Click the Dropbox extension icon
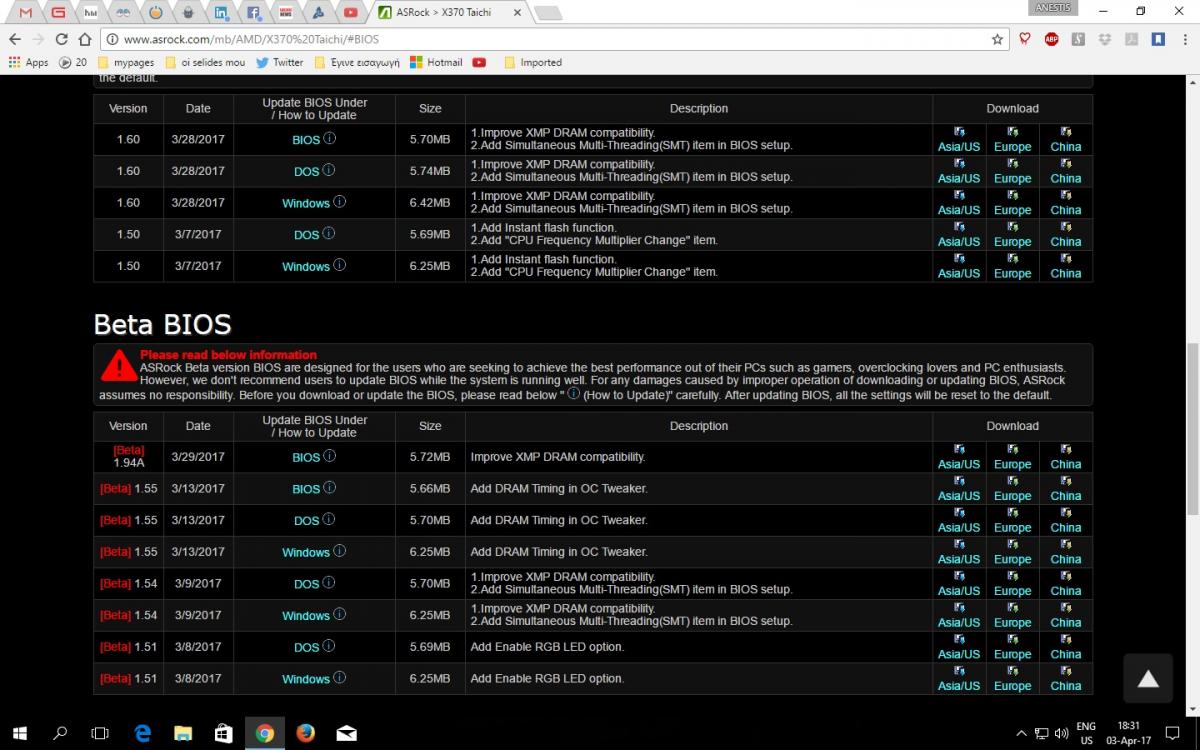Image resolution: width=1200 pixels, height=750 pixels. coord(1104,39)
